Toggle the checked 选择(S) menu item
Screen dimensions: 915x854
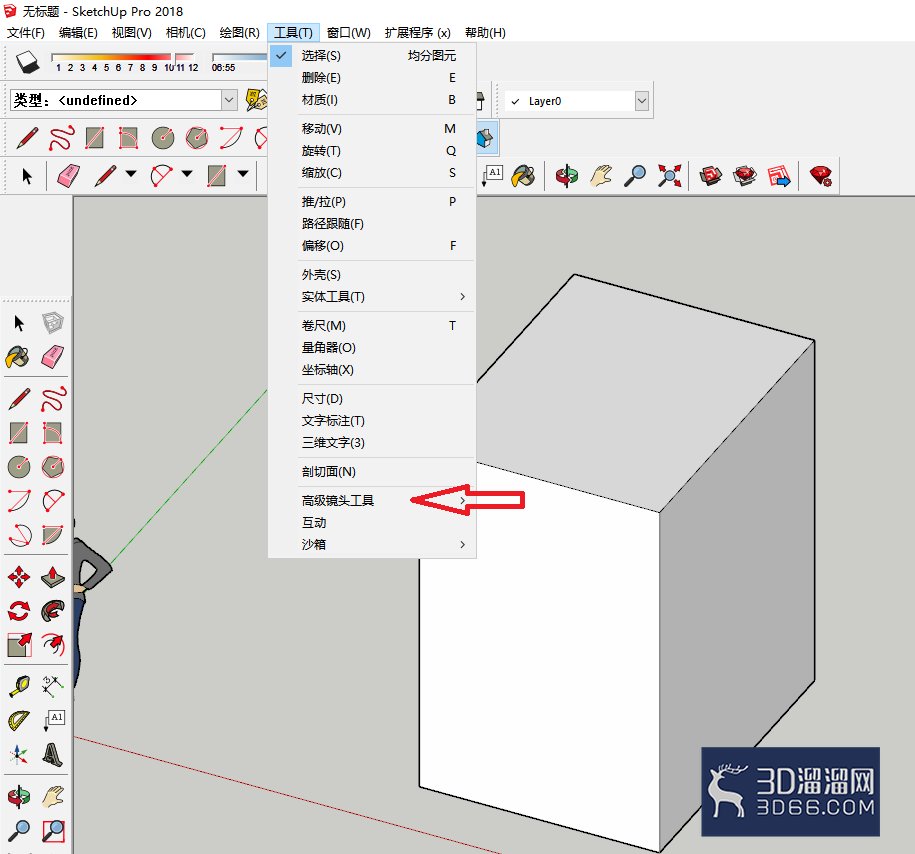(x=372, y=55)
